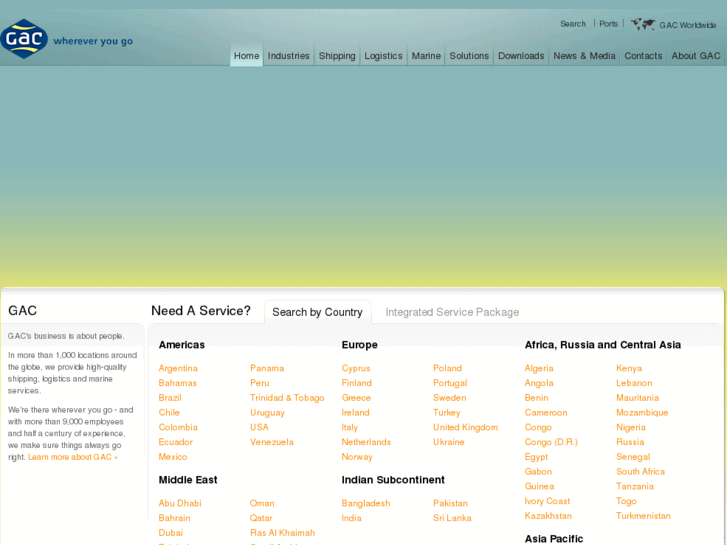Go to the Downloads menu item

point(521,56)
